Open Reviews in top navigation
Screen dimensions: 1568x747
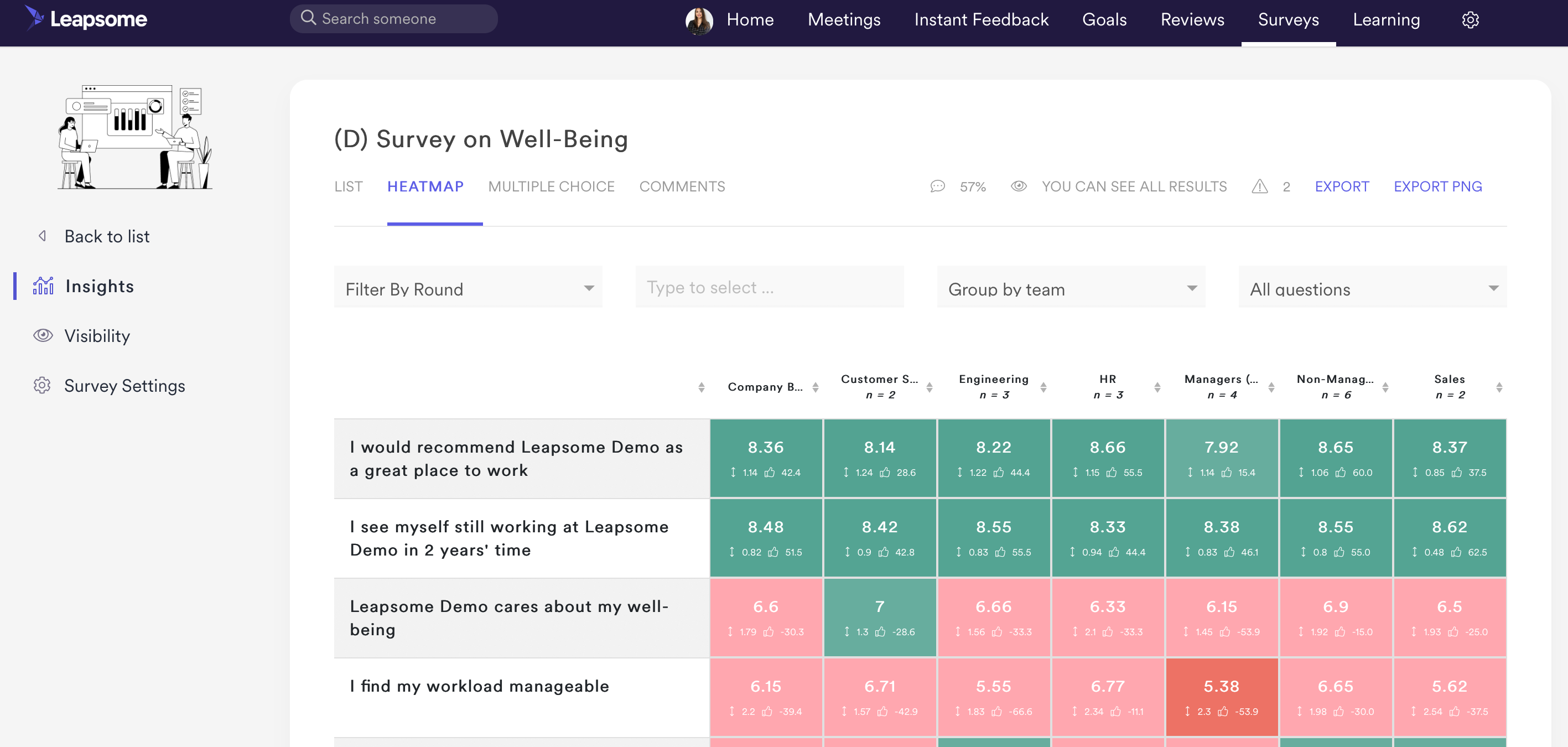pos(1192,19)
